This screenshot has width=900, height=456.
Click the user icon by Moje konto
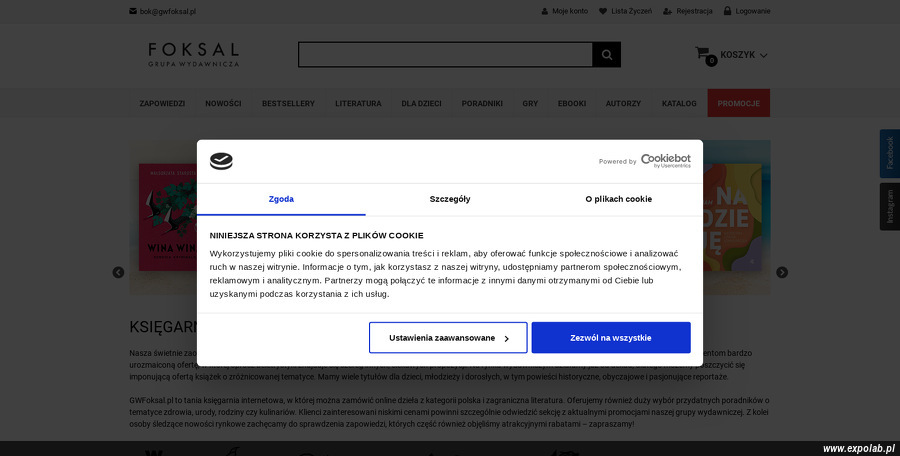(545, 11)
